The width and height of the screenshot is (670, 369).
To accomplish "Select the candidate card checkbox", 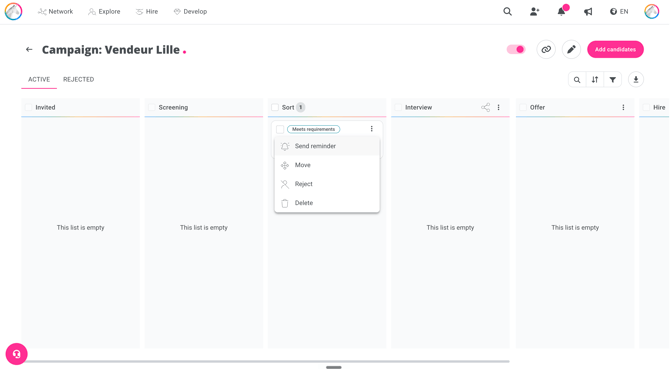I will coord(280,129).
